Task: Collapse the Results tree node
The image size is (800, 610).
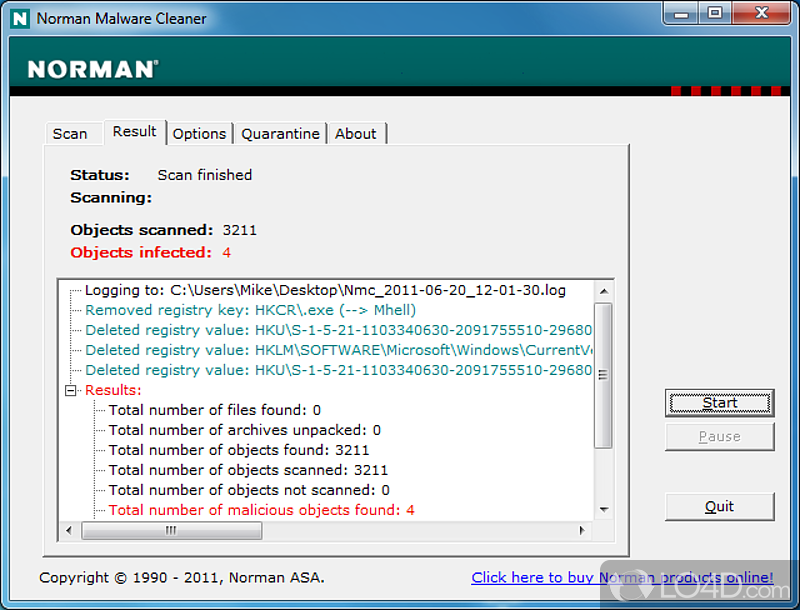Action: (71, 391)
